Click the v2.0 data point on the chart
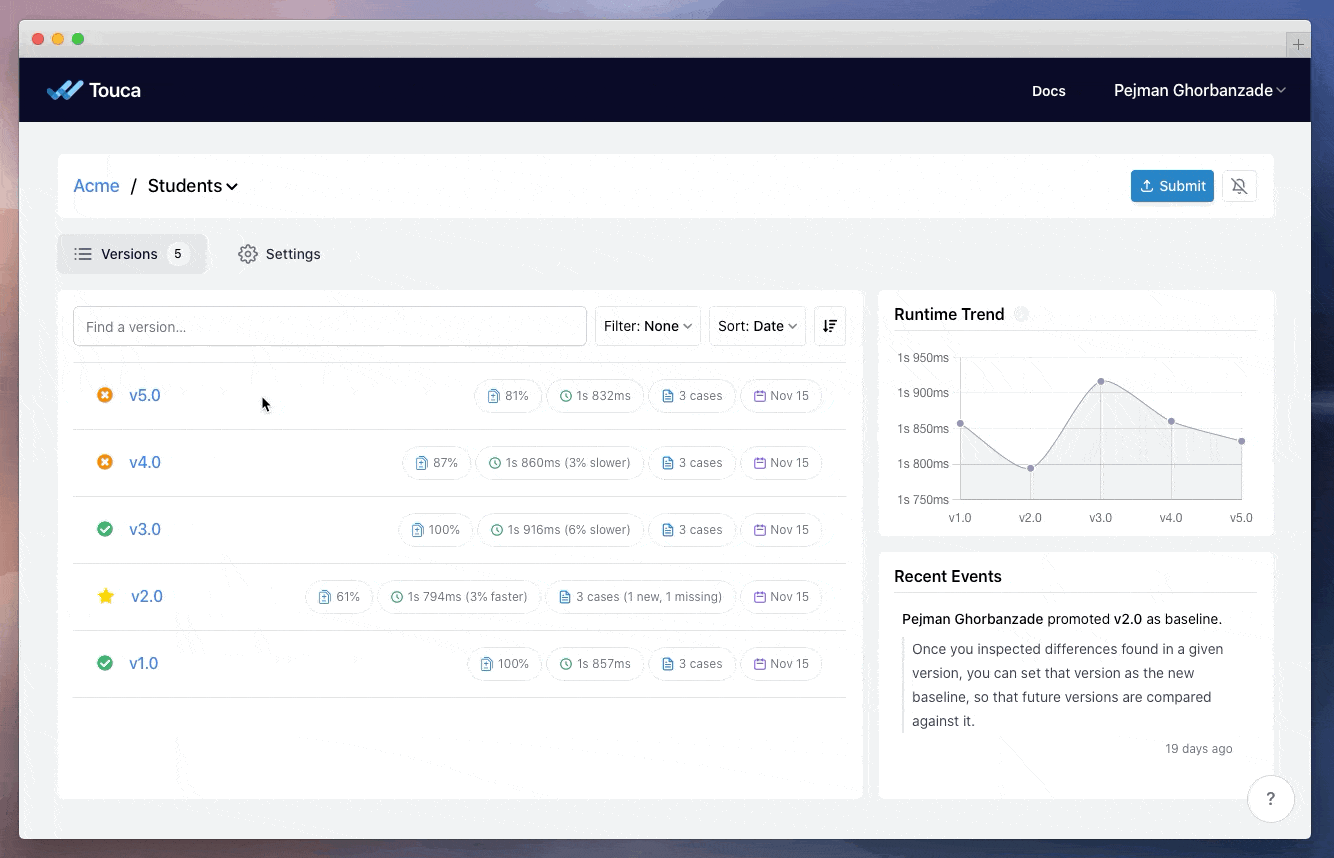 tap(1030, 468)
